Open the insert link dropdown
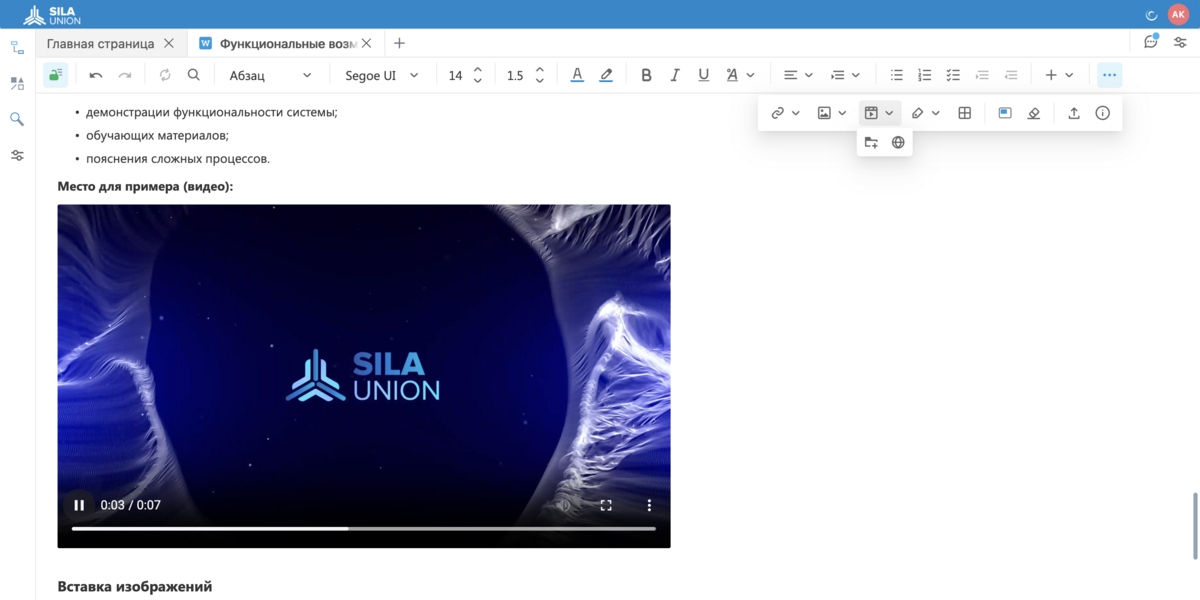Viewport: 1200px width, 600px height. pos(785,113)
